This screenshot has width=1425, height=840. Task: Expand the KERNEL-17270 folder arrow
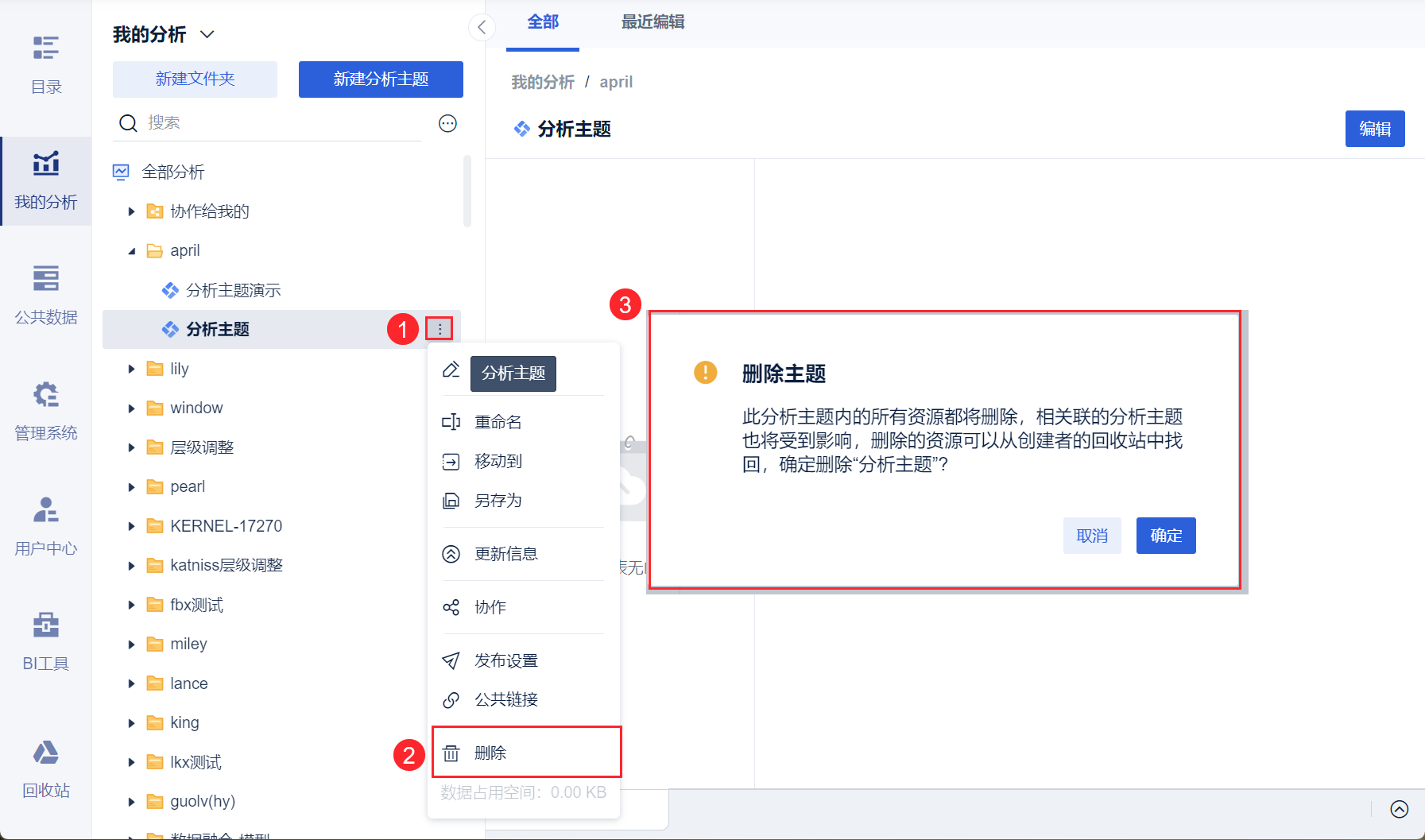pyautogui.click(x=132, y=527)
